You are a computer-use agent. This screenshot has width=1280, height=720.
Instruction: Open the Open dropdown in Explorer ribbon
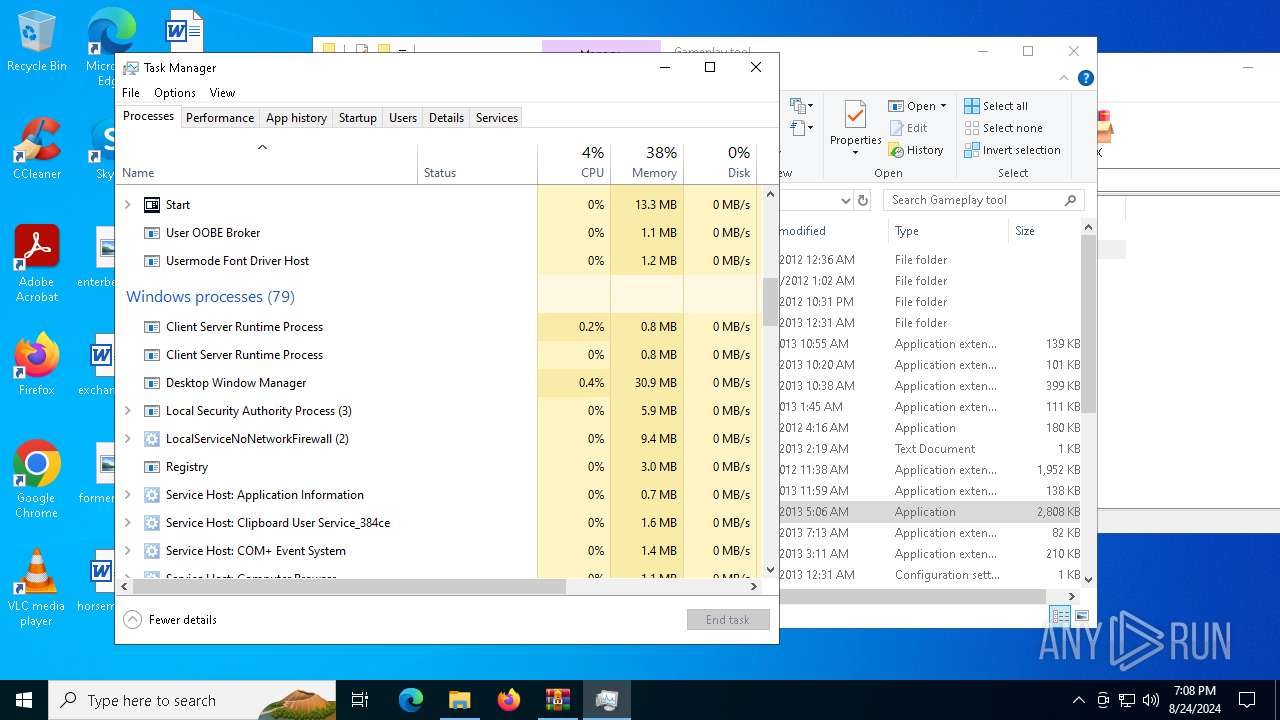tap(917, 106)
